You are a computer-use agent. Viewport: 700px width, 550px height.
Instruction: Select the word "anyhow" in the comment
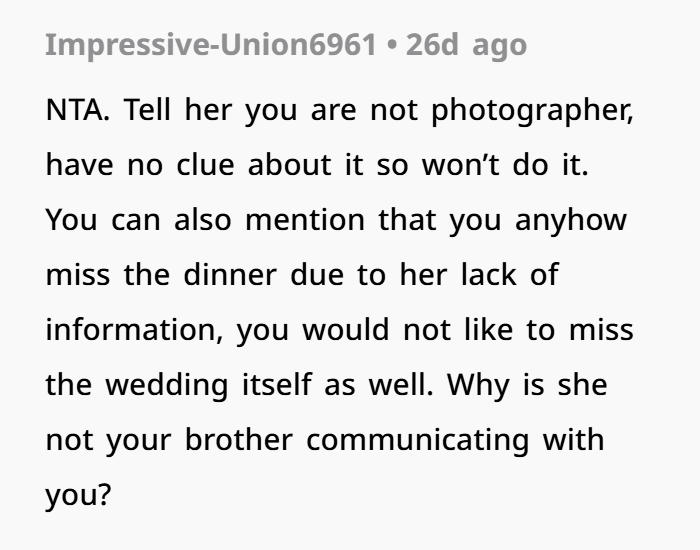[571, 219]
